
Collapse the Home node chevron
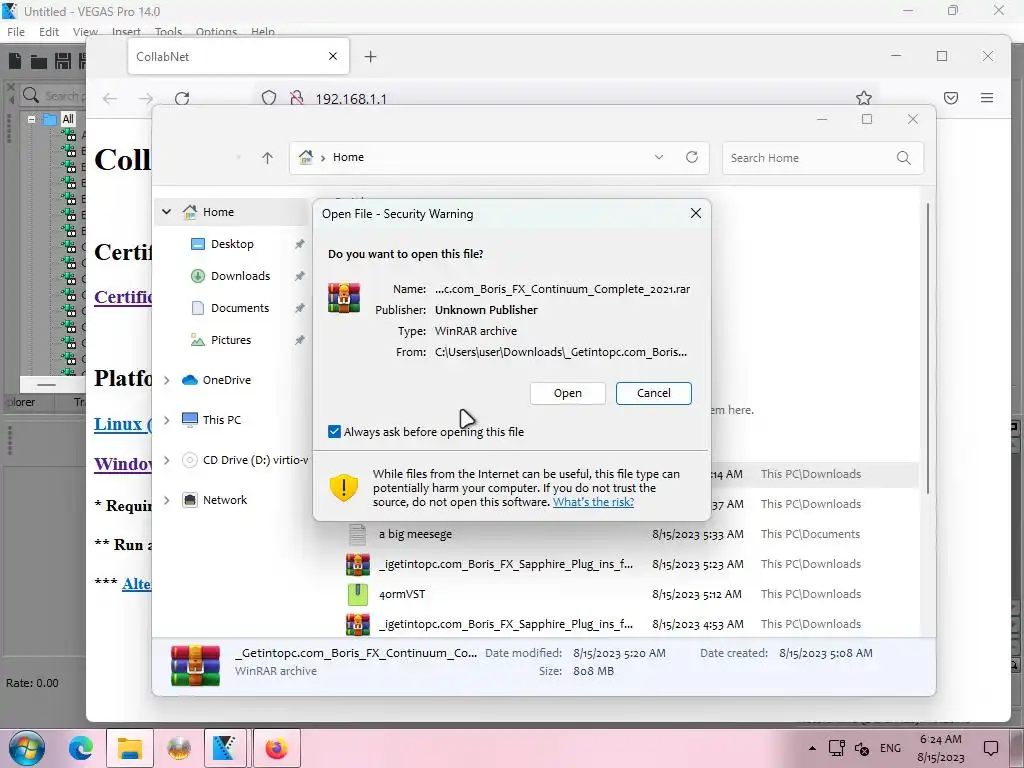coord(167,212)
